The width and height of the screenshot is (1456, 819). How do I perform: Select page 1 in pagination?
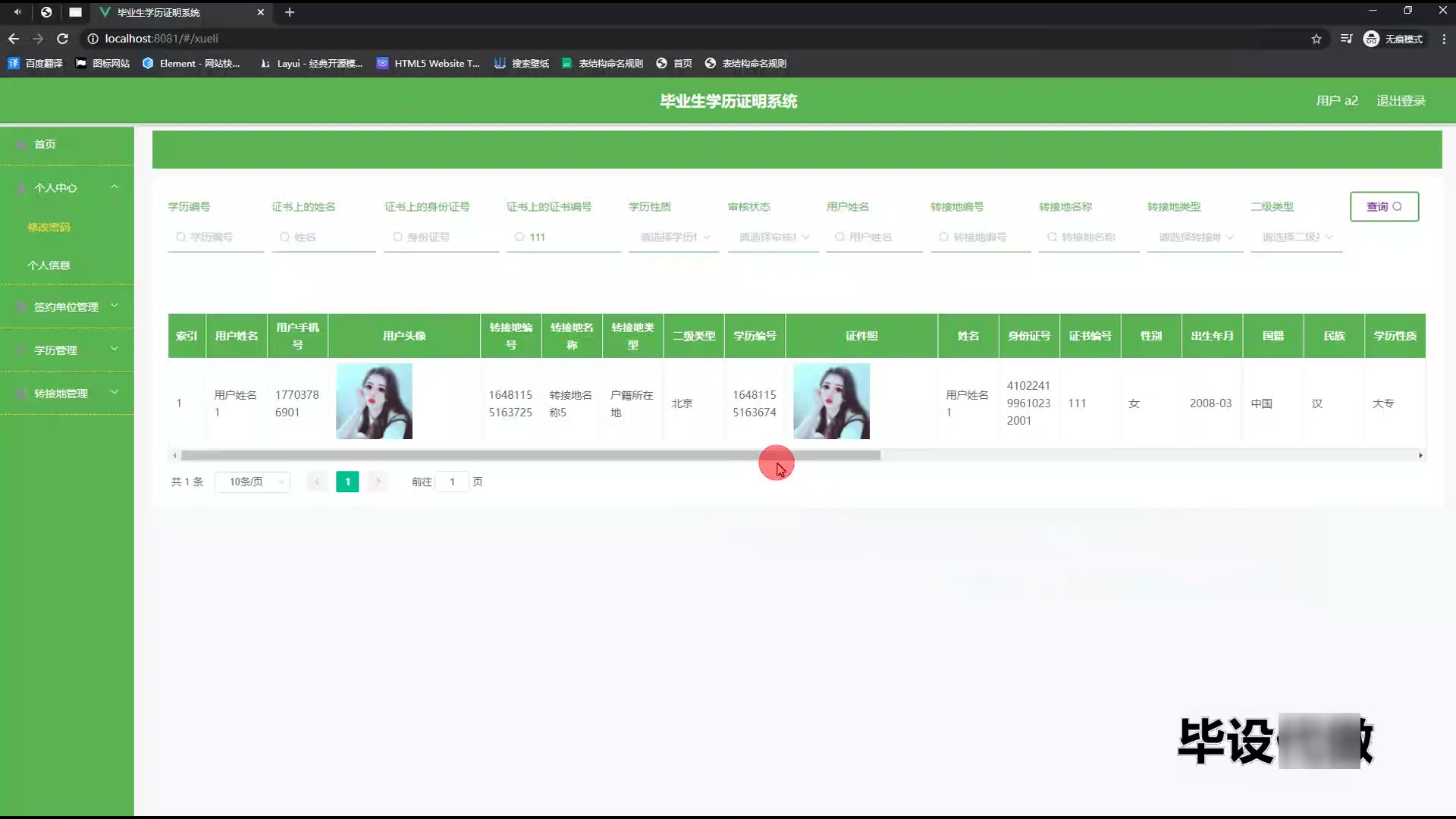coord(347,482)
